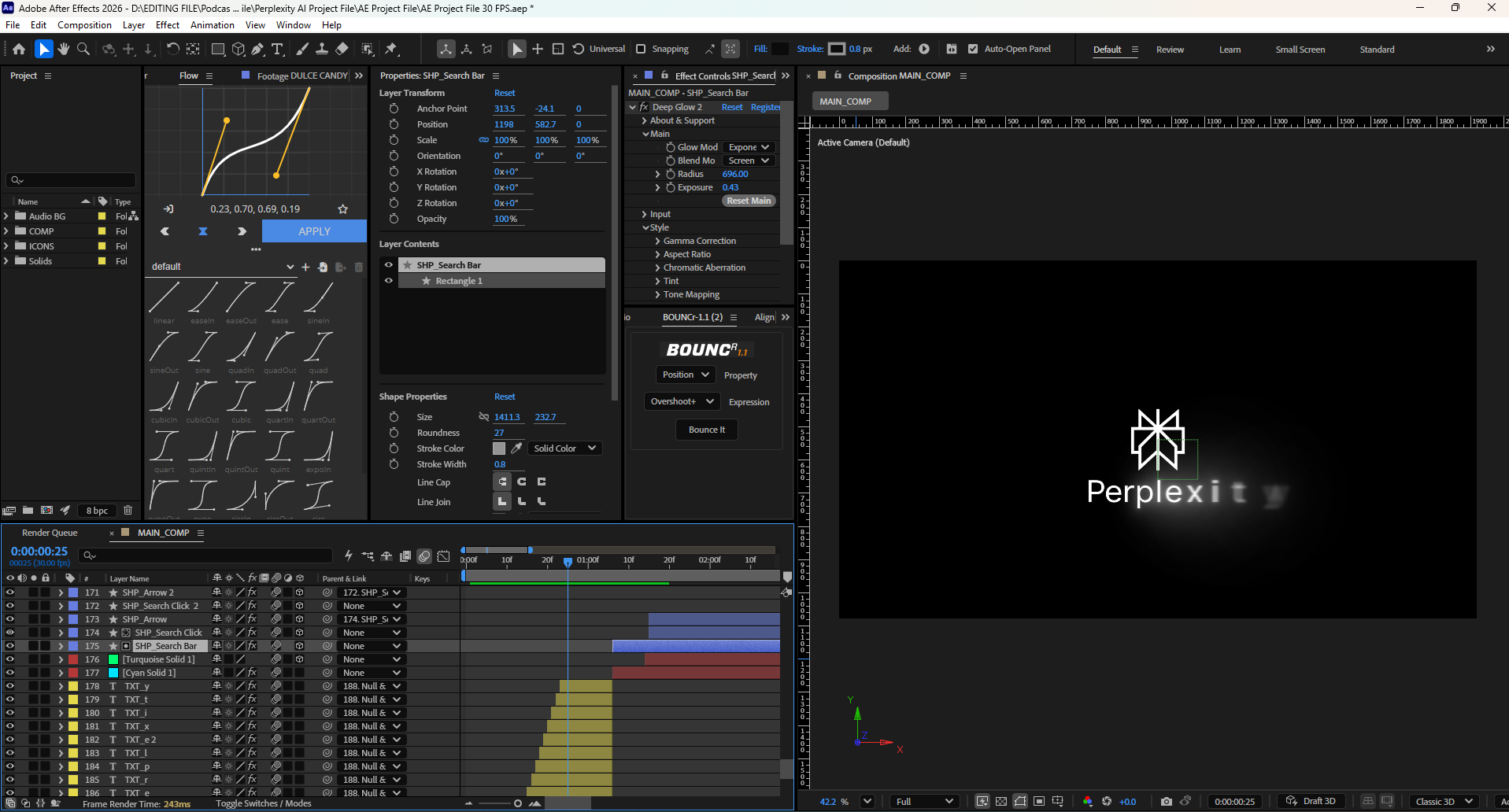This screenshot has width=1509, height=812.
Task: Toggle the Auto-Open Panel checkbox
Action: [973, 49]
